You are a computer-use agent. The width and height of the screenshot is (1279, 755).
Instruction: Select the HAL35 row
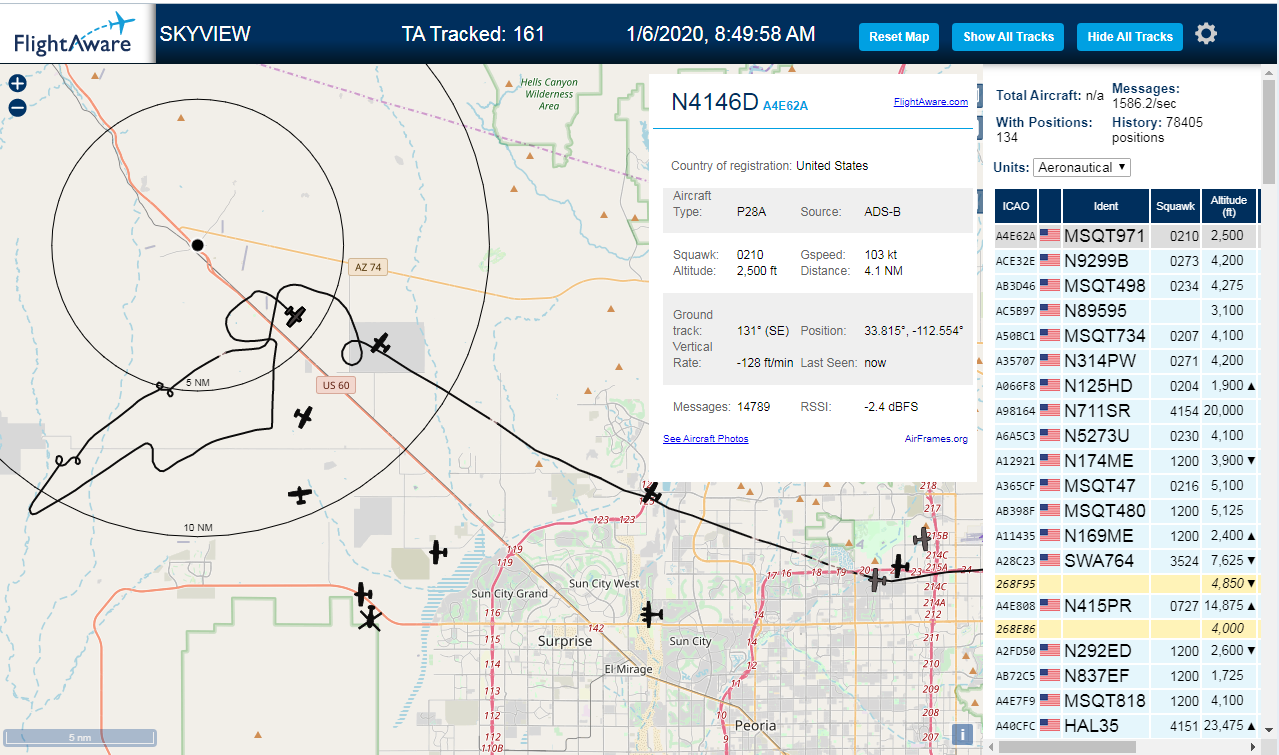click(1126, 726)
